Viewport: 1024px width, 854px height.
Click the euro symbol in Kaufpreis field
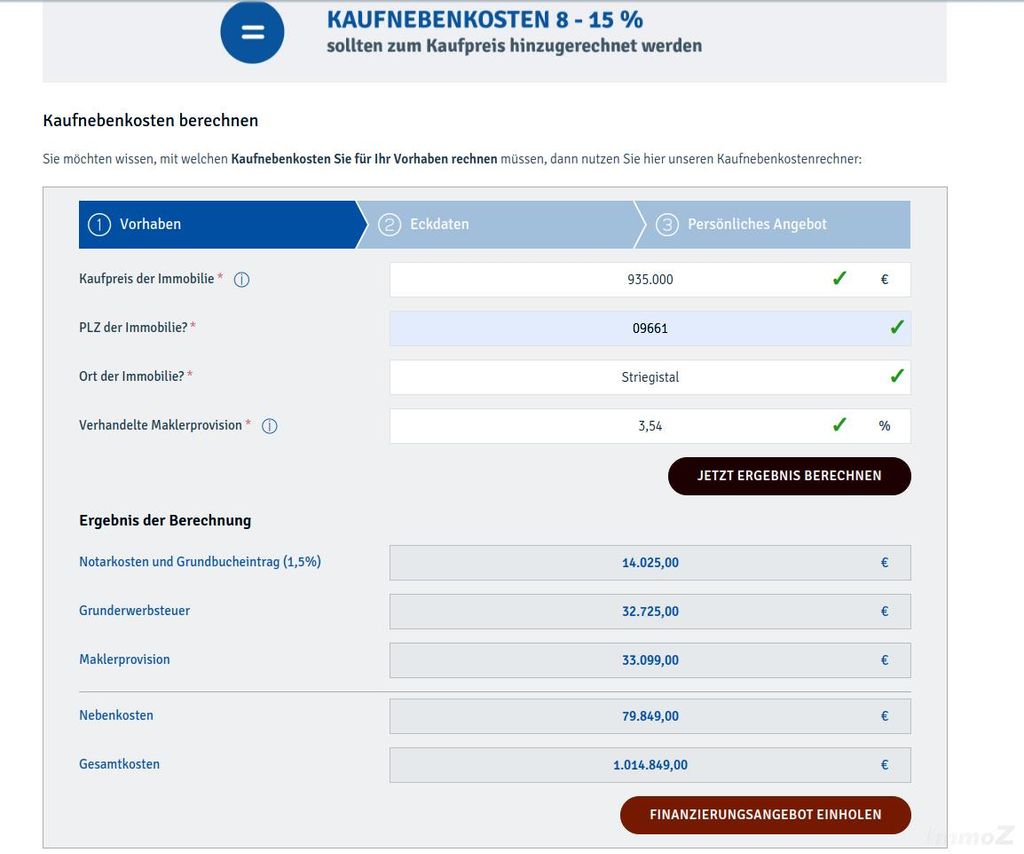885,279
